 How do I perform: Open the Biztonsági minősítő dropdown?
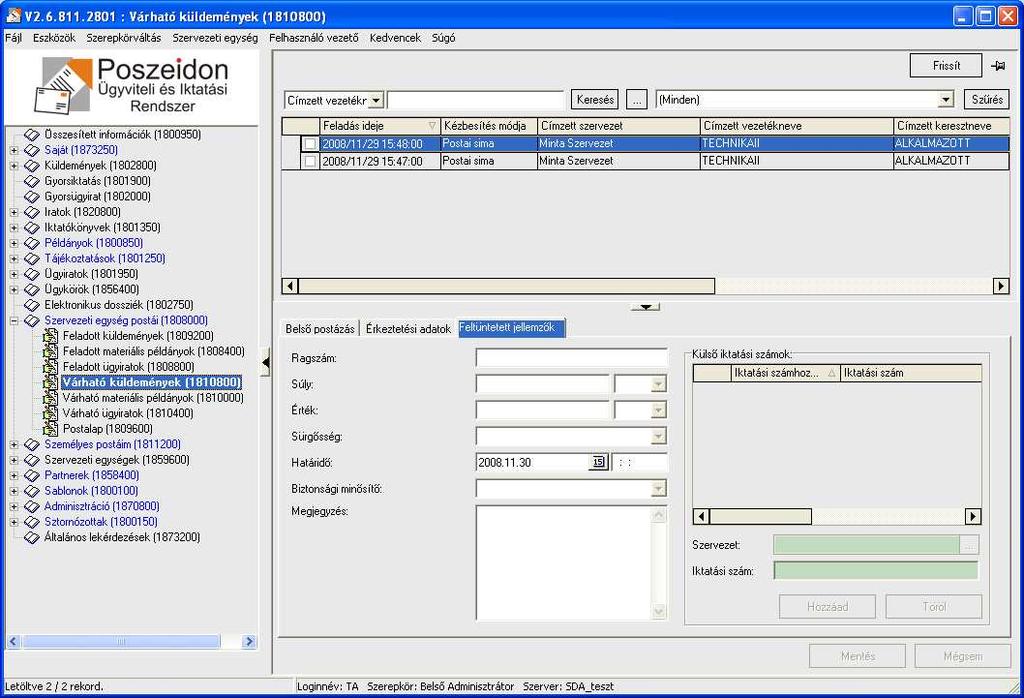(x=658, y=488)
